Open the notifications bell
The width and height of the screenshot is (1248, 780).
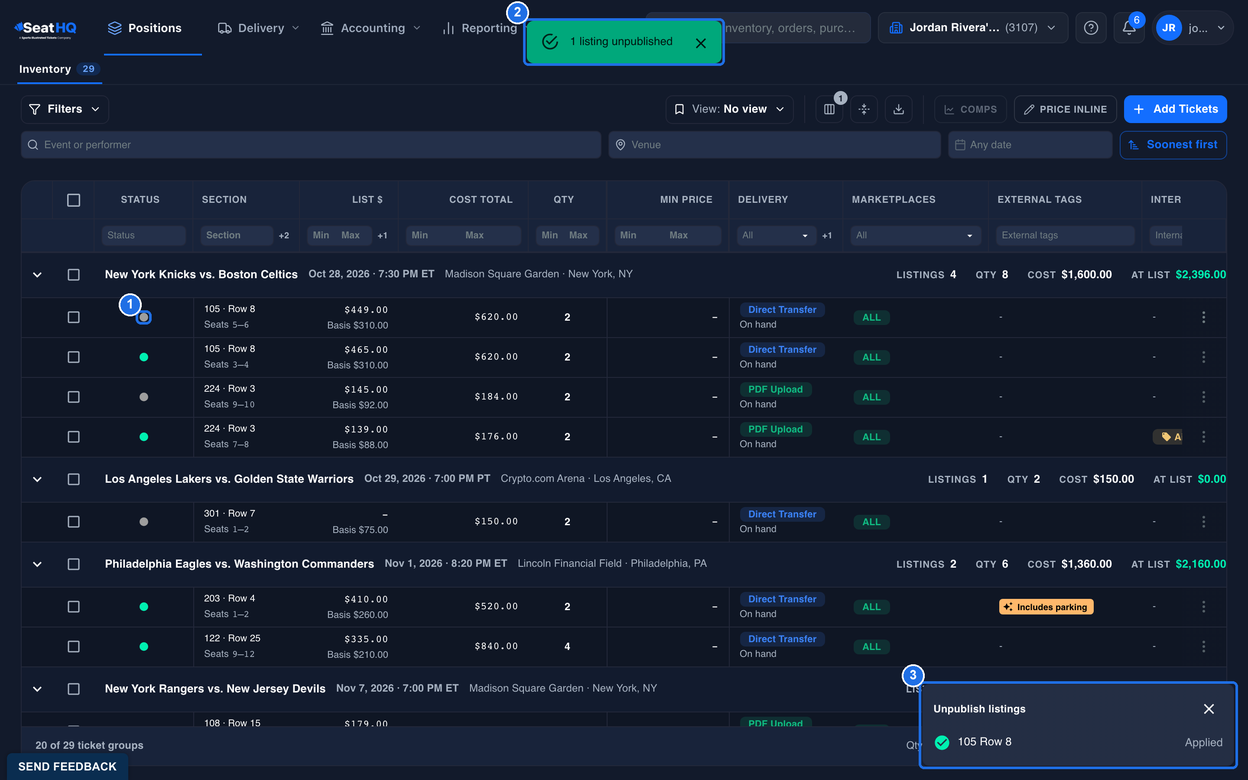[1129, 28]
